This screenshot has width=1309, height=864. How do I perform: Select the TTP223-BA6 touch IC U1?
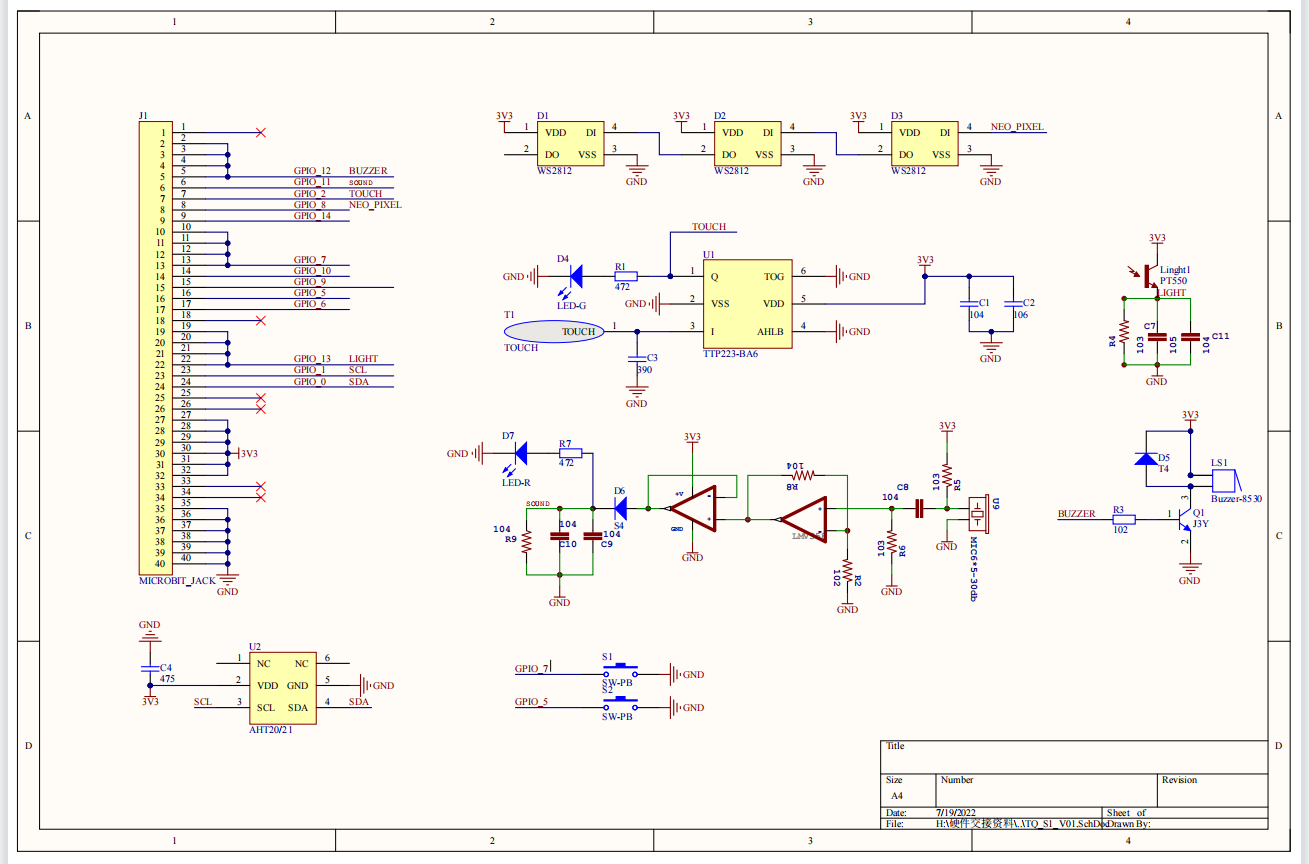point(747,304)
